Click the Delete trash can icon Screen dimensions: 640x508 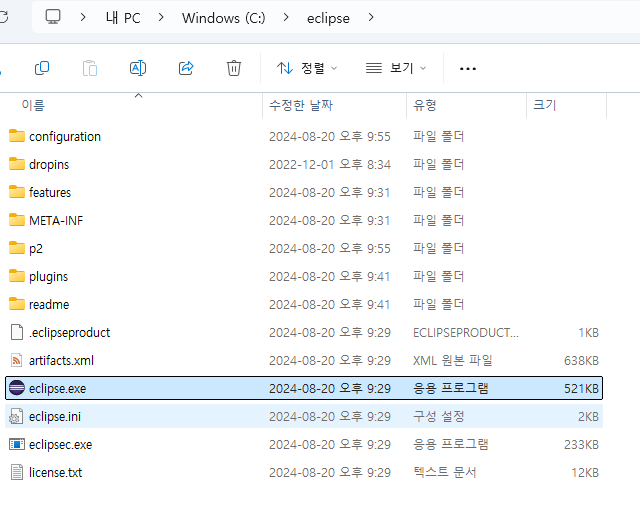(234, 68)
